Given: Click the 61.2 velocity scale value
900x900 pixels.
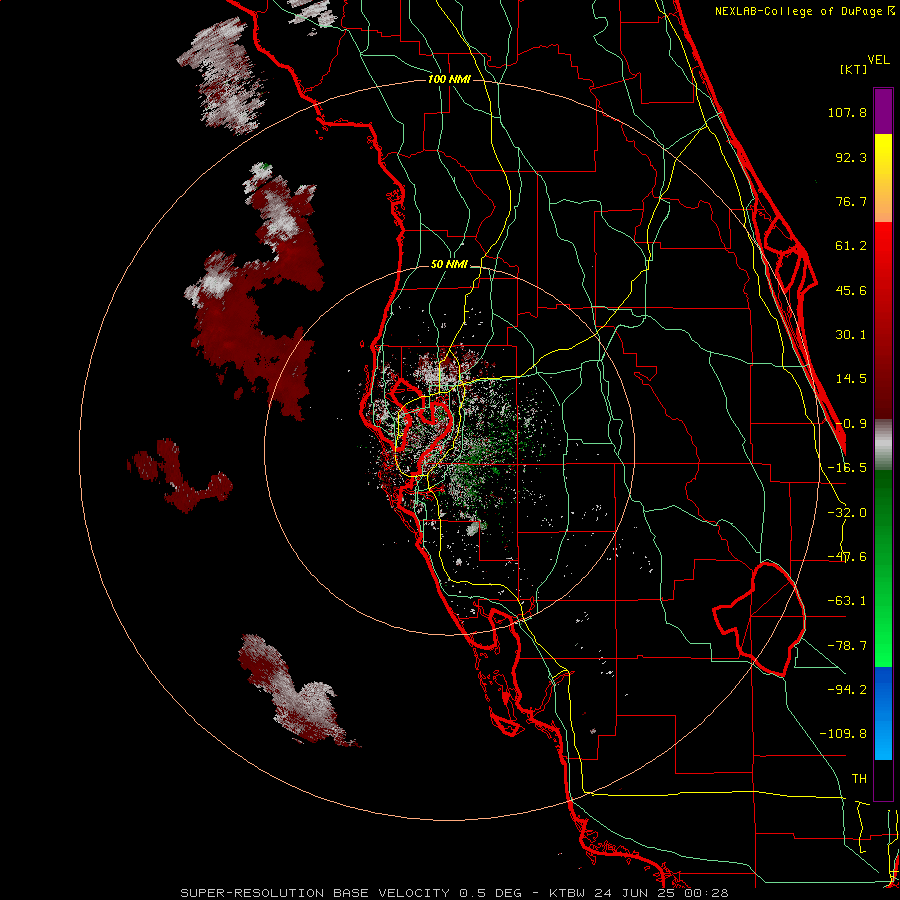Looking at the screenshot, I should [851, 246].
